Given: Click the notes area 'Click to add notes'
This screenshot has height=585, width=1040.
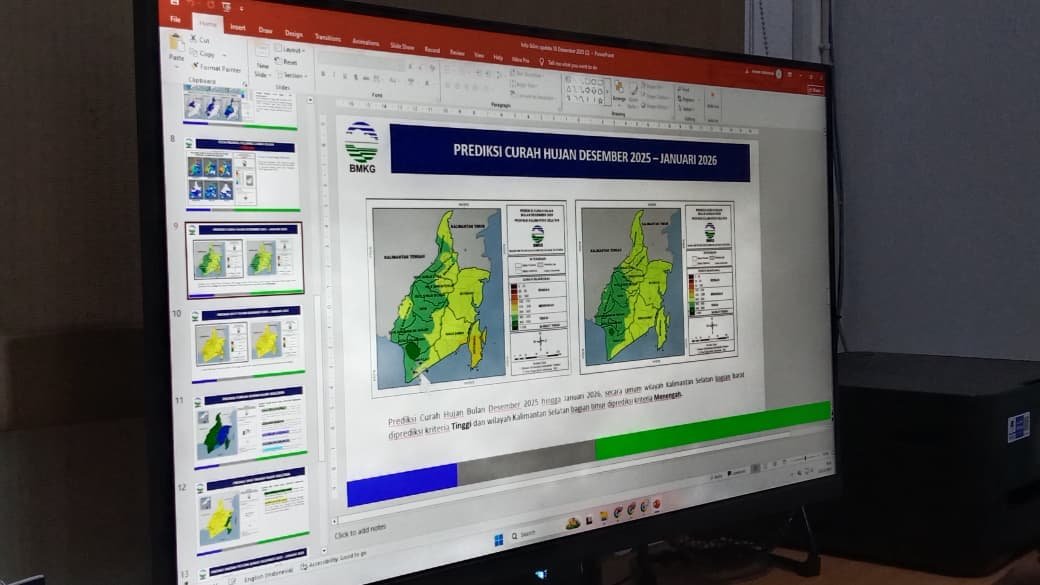Looking at the screenshot, I should 359,531.
